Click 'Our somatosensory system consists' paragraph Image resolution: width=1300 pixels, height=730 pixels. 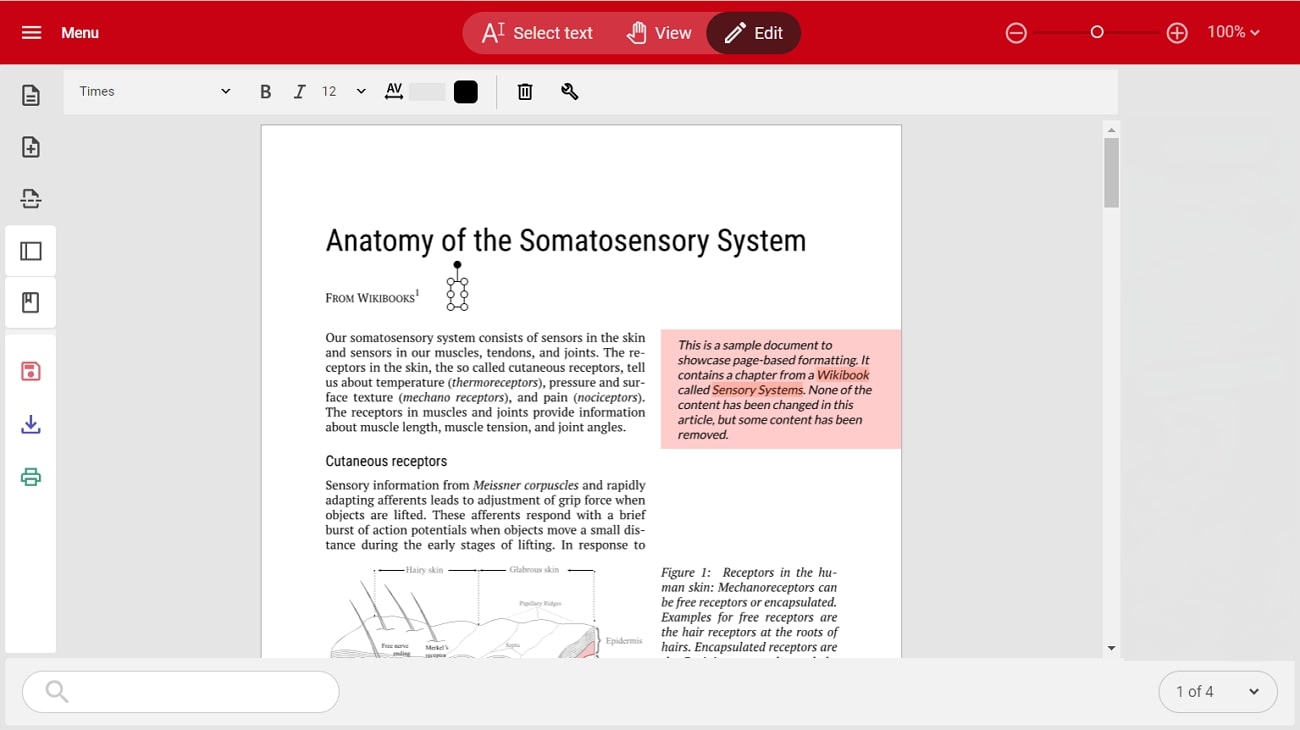click(485, 383)
